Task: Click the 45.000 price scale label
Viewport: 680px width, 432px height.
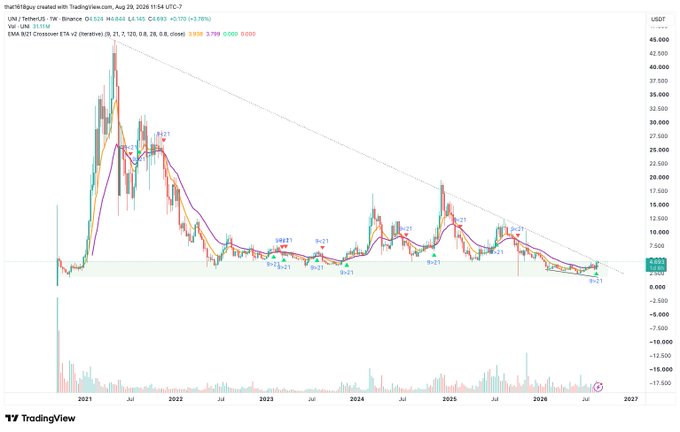Action: click(659, 40)
